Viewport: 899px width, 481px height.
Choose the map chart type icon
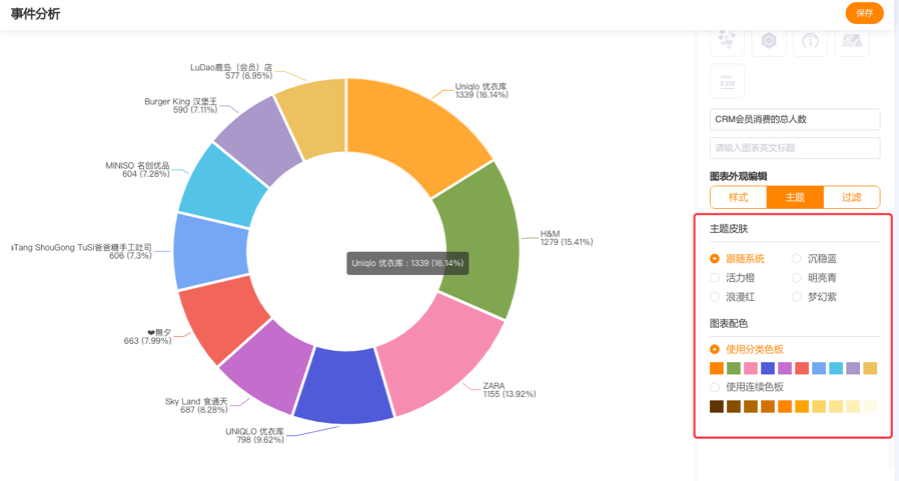(x=852, y=41)
